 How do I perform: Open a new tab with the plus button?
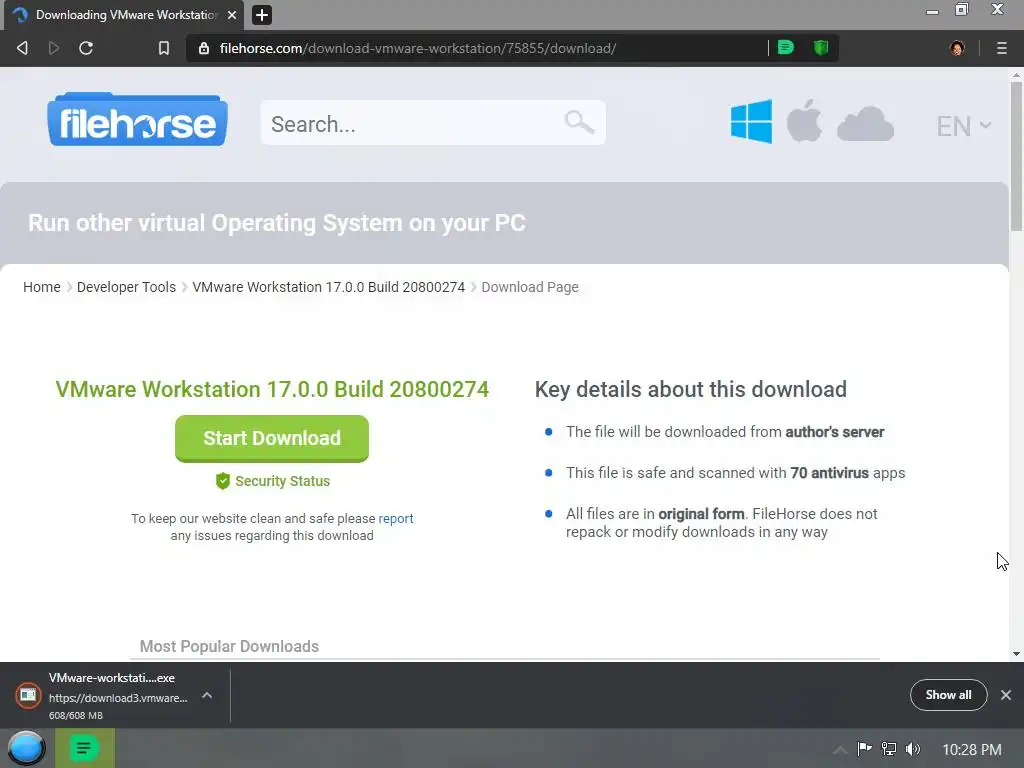click(x=262, y=14)
